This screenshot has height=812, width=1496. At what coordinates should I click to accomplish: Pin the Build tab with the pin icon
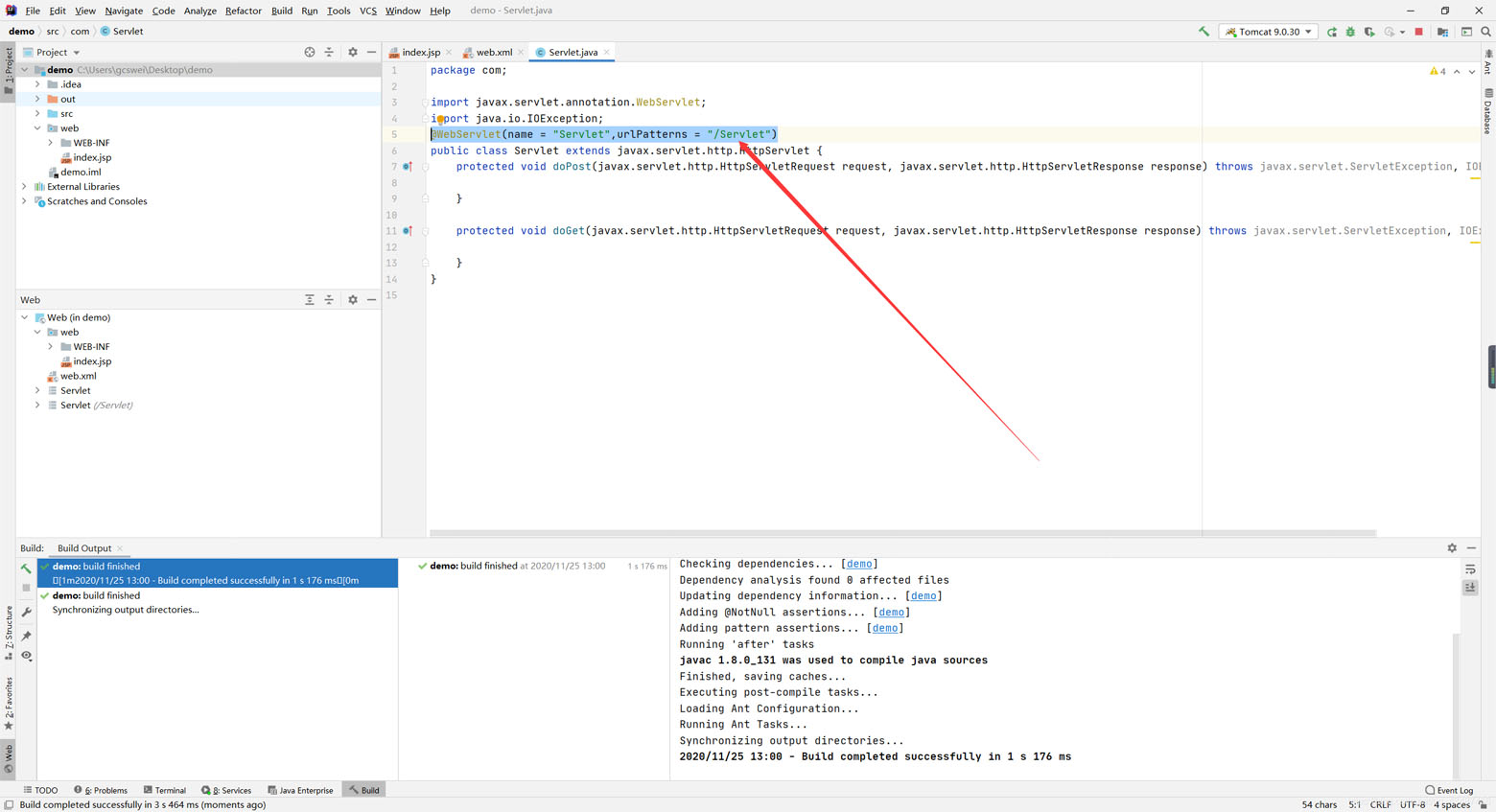27,636
